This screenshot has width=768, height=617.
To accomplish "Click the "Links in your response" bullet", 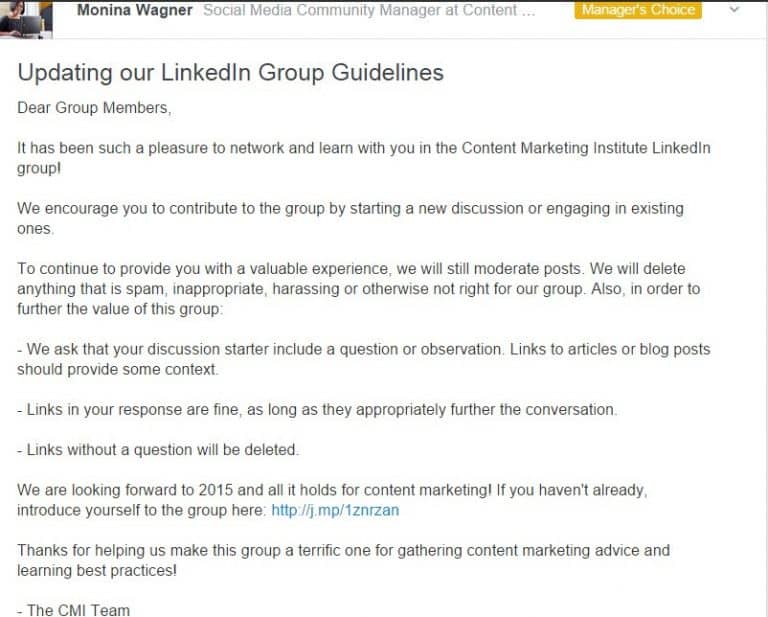I will coord(317,410).
